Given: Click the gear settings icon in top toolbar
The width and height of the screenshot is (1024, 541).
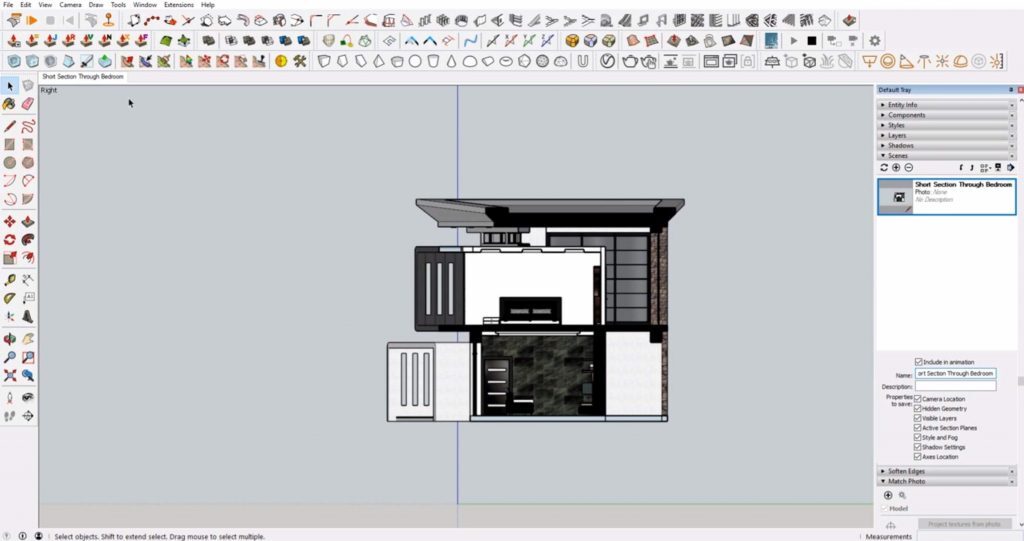Looking at the screenshot, I should pyautogui.click(x=874, y=41).
